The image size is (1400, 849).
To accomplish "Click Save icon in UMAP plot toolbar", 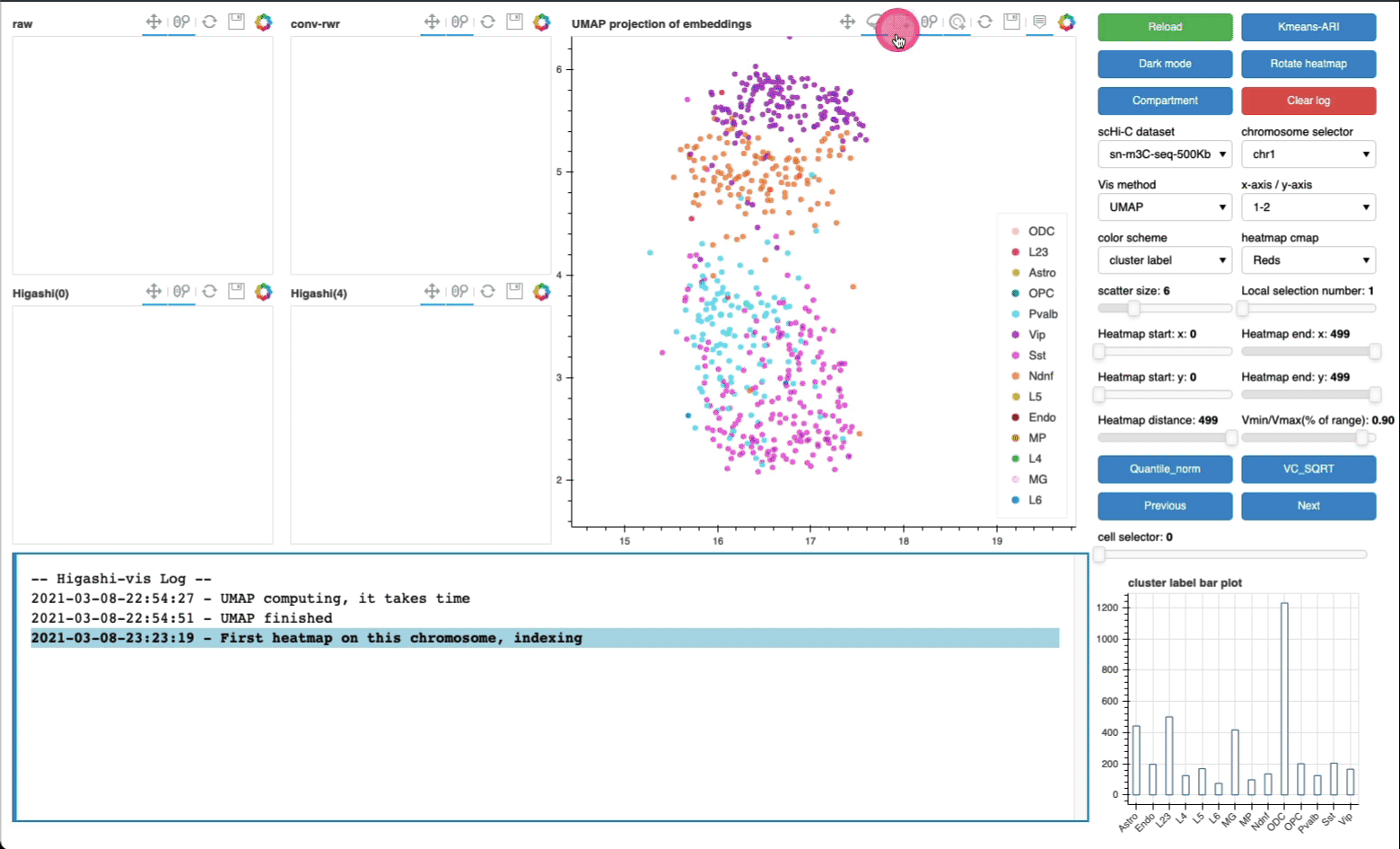I will (1011, 22).
